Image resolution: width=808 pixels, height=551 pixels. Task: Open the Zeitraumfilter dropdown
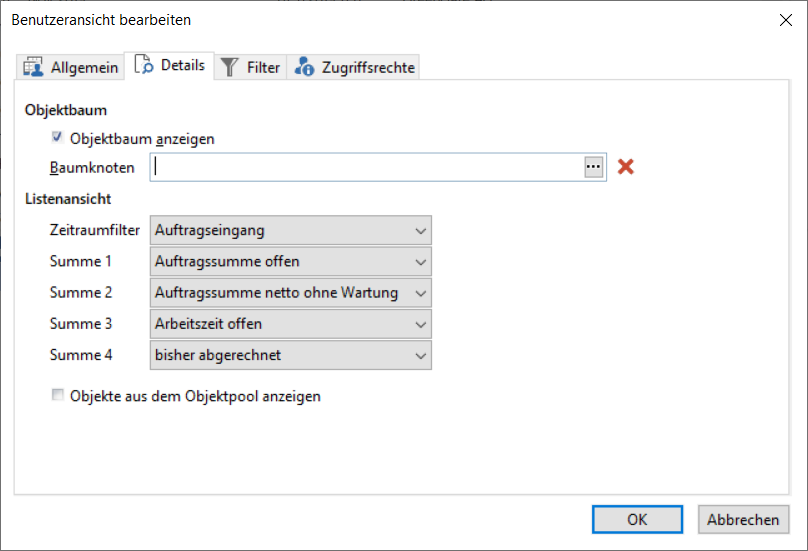coord(291,230)
